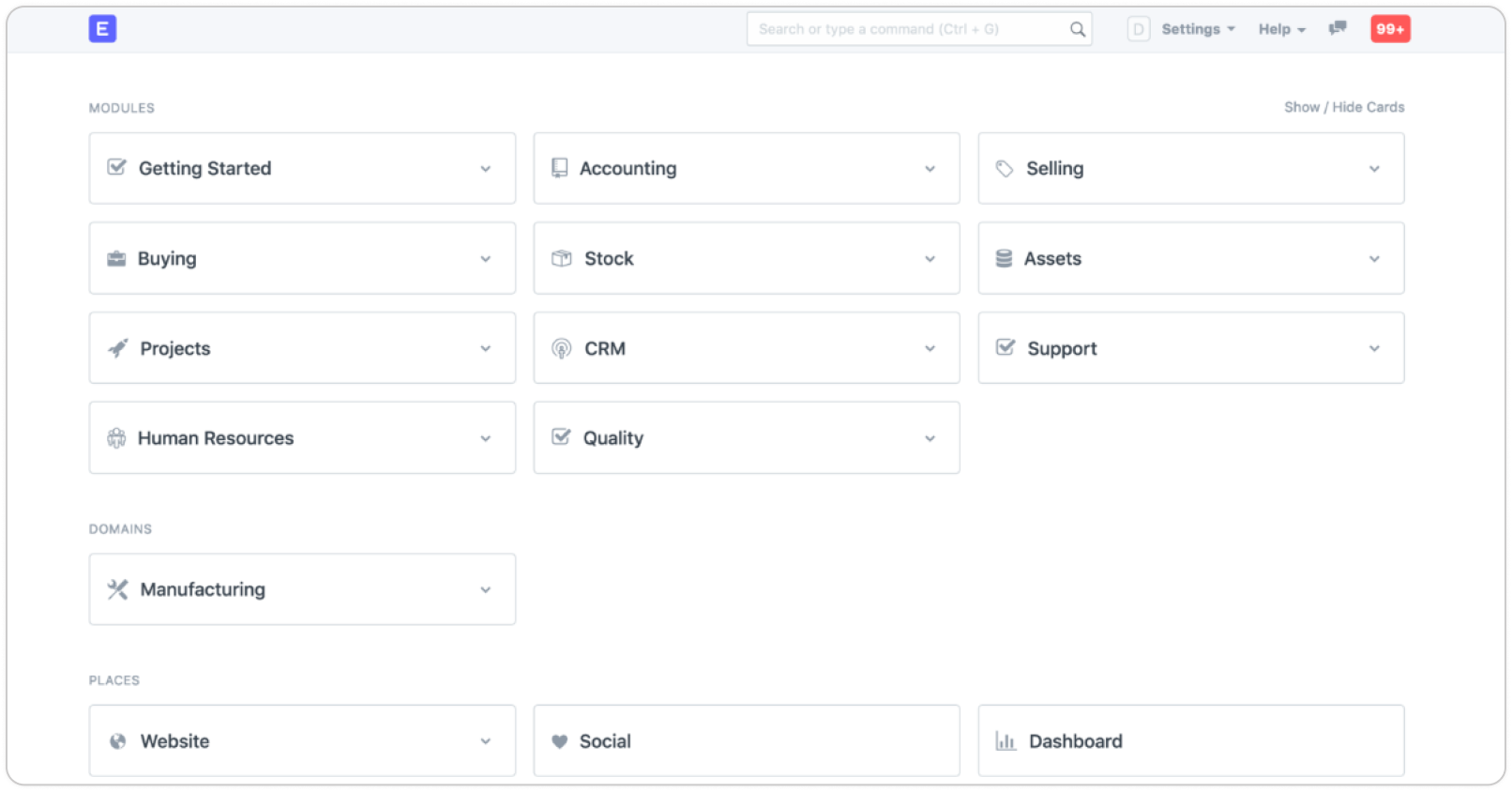The width and height of the screenshot is (1512, 792).
Task: Open the Help dropdown menu
Action: tap(1281, 29)
